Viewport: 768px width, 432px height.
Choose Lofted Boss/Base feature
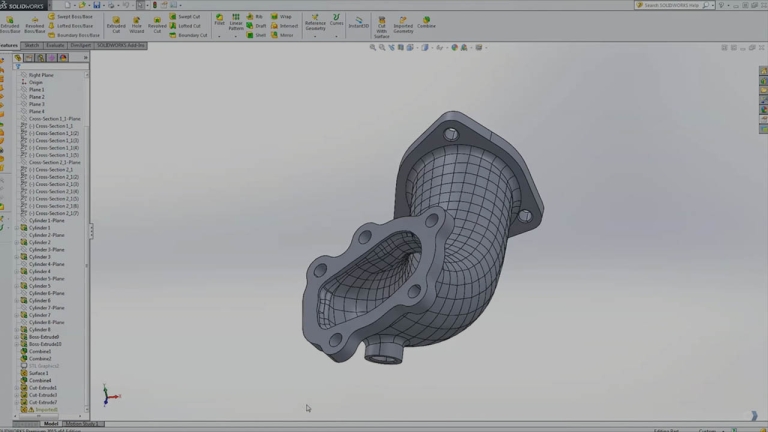pos(70,26)
